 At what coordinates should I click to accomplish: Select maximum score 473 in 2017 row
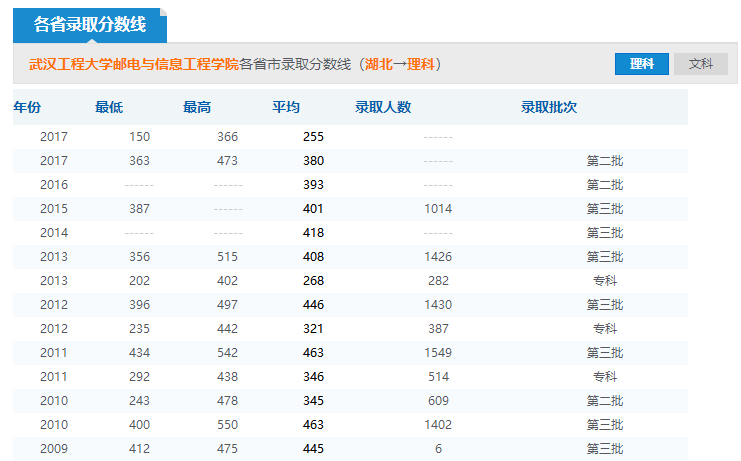[x=227, y=161]
